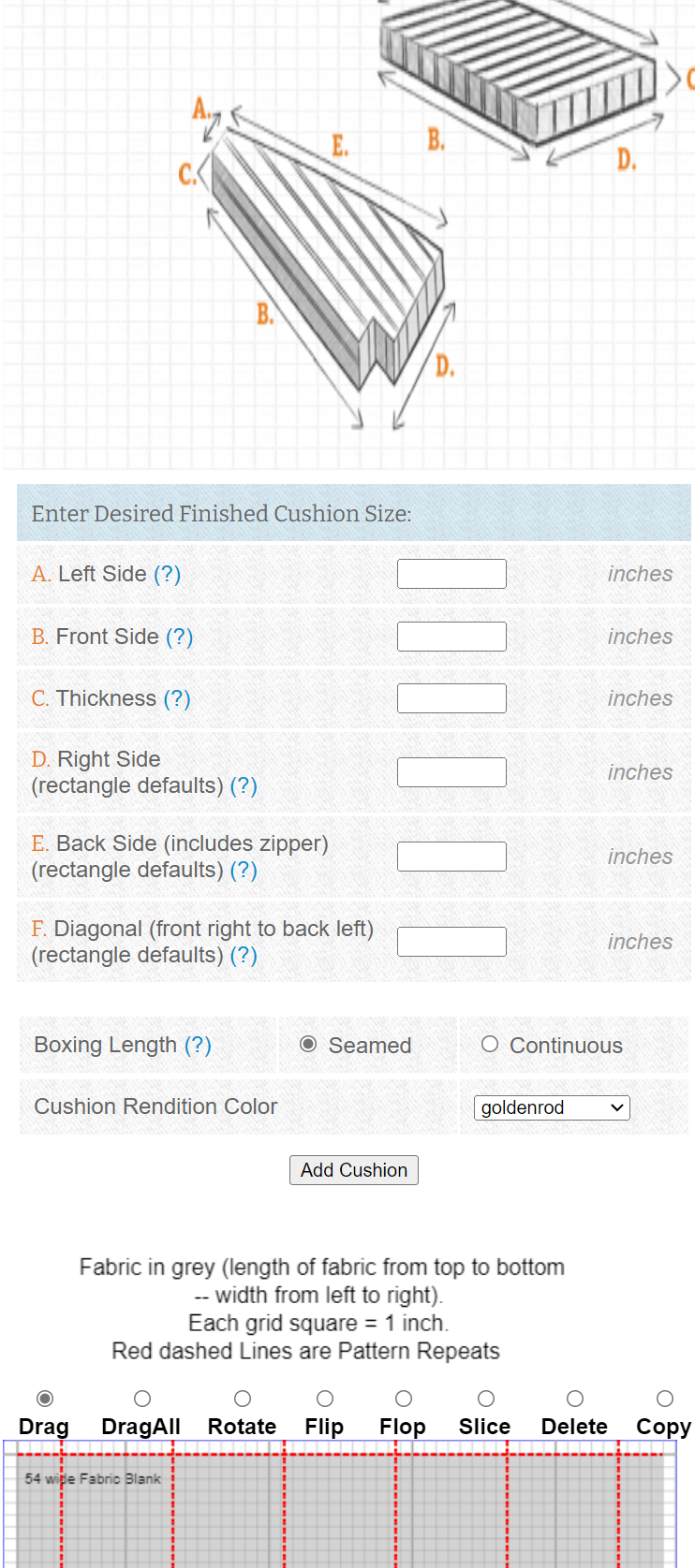Open the goldenrod color dropdown
This screenshot has width=695, height=1568.
point(552,1107)
